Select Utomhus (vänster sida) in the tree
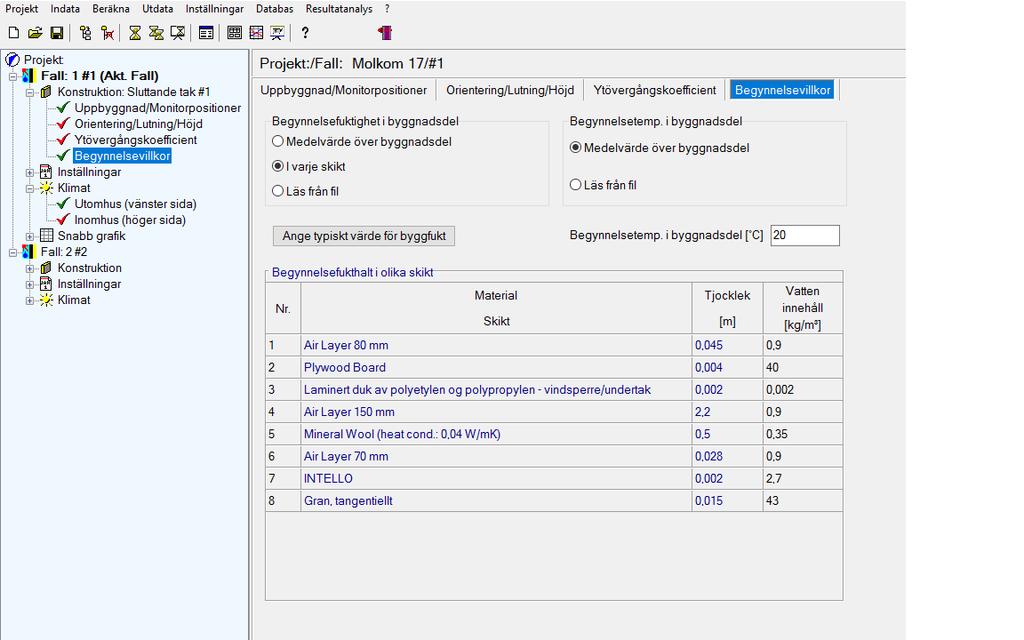1024x640 pixels. [135, 204]
